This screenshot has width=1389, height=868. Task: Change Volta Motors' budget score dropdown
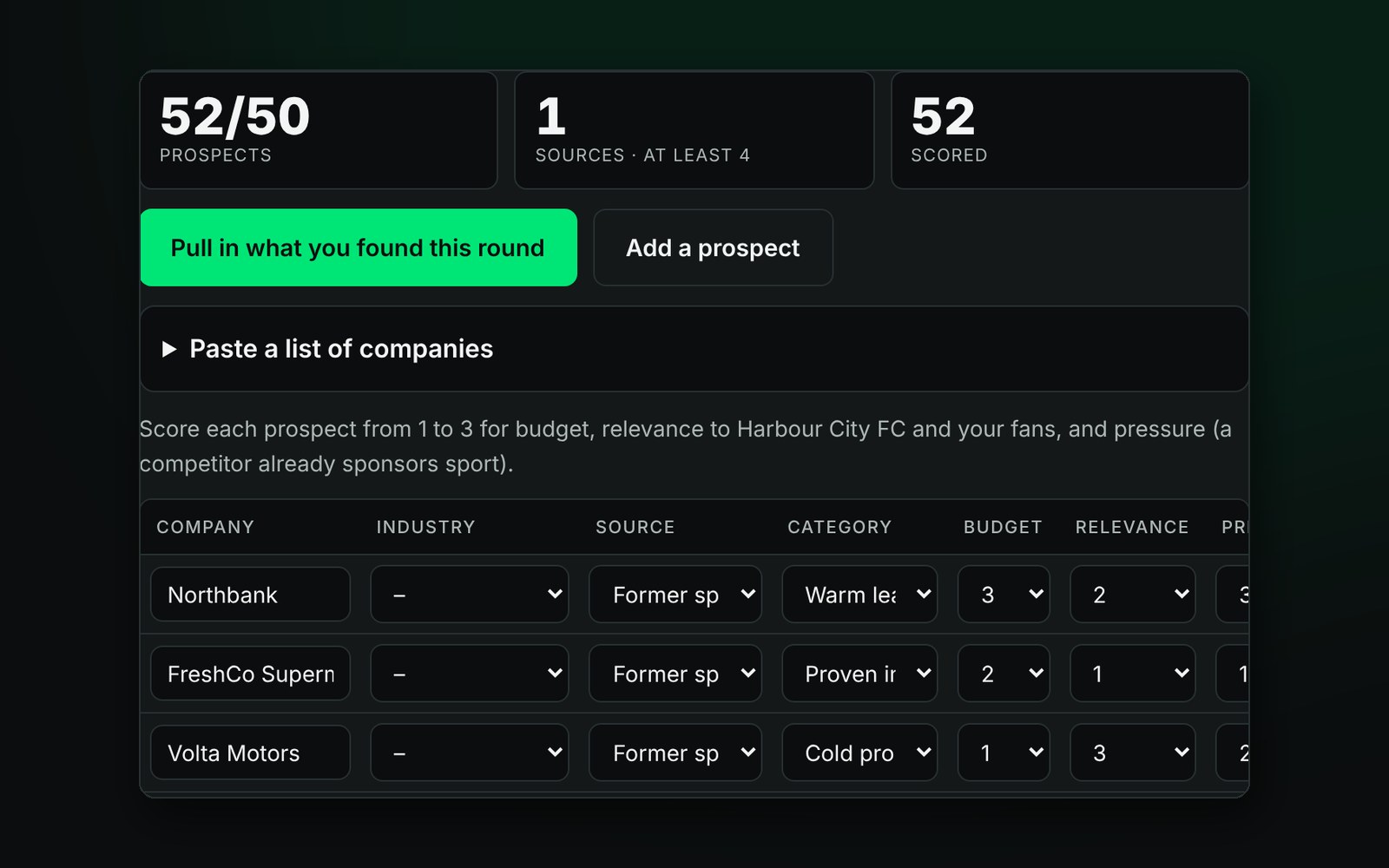pyautogui.click(x=1004, y=753)
